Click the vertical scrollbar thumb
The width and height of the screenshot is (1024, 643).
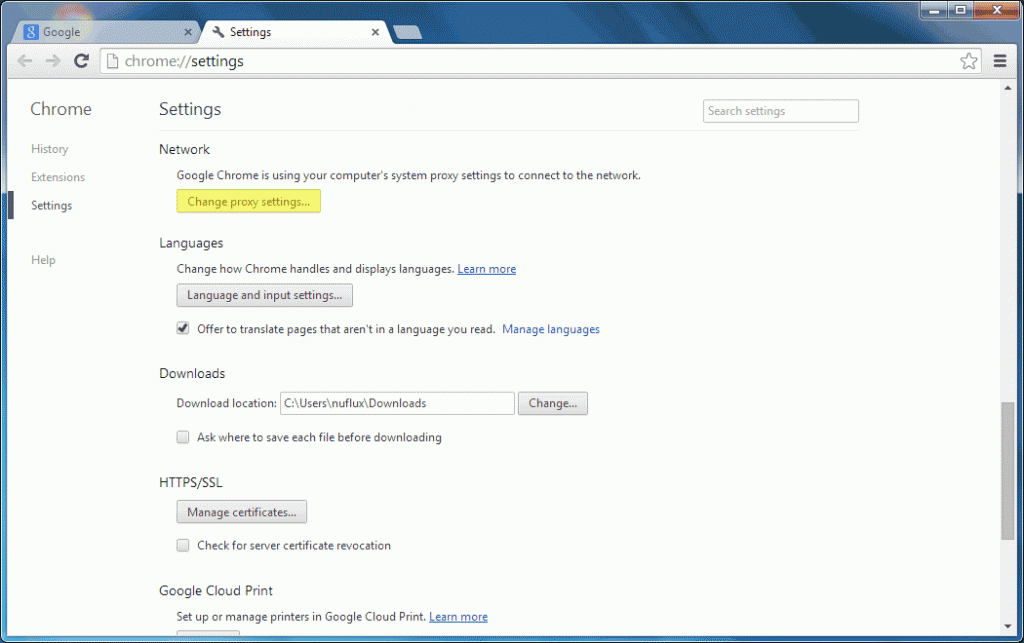(1008, 471)
